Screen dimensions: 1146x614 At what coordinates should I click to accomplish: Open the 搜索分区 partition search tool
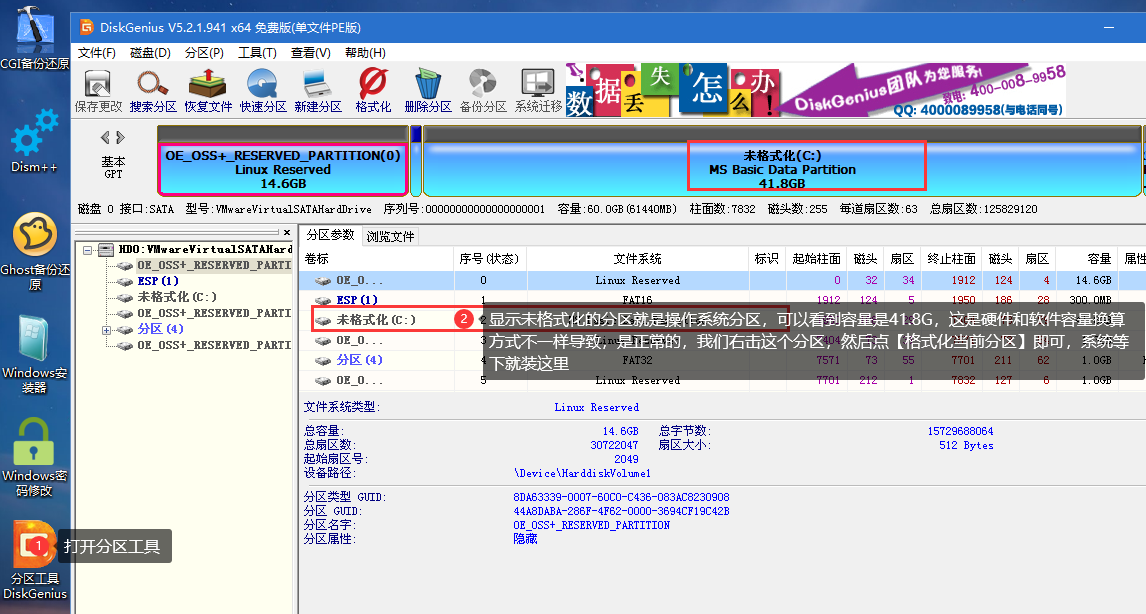click(x=153, y=90)
